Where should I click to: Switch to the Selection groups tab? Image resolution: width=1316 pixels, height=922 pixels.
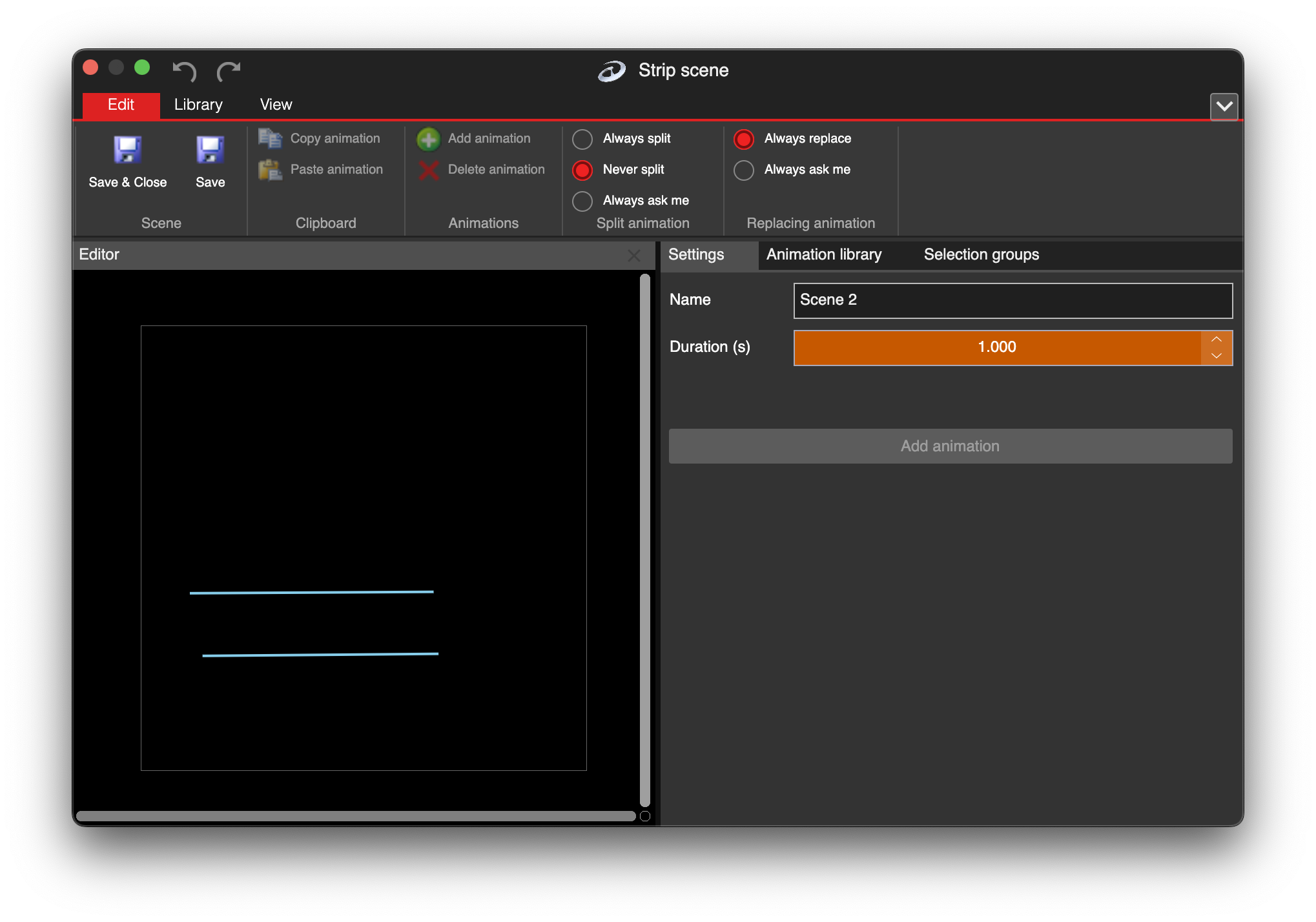(x=981, y=254)
